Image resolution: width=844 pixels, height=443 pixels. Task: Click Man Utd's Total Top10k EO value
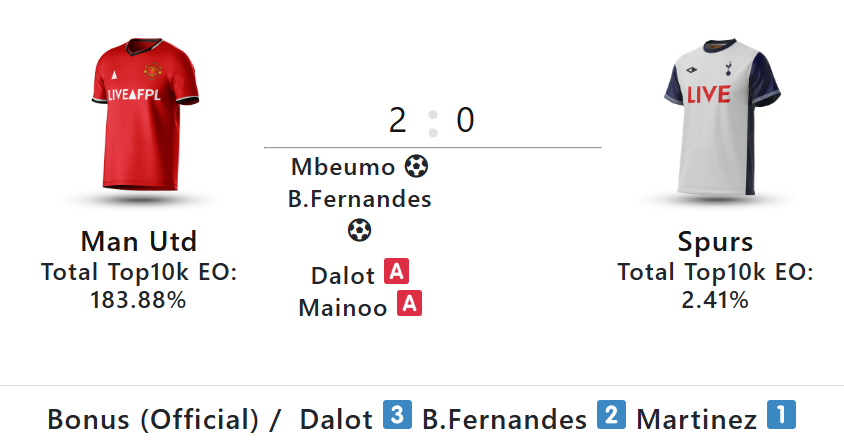click(x=138, y=299)
